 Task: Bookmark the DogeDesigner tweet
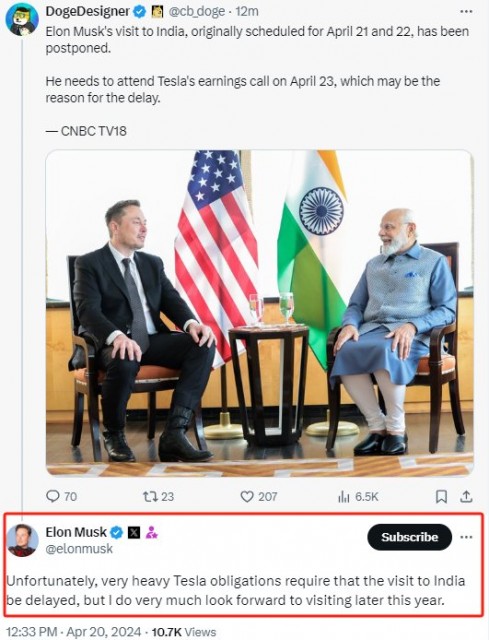pyautogui.click(x=441, y=496)
